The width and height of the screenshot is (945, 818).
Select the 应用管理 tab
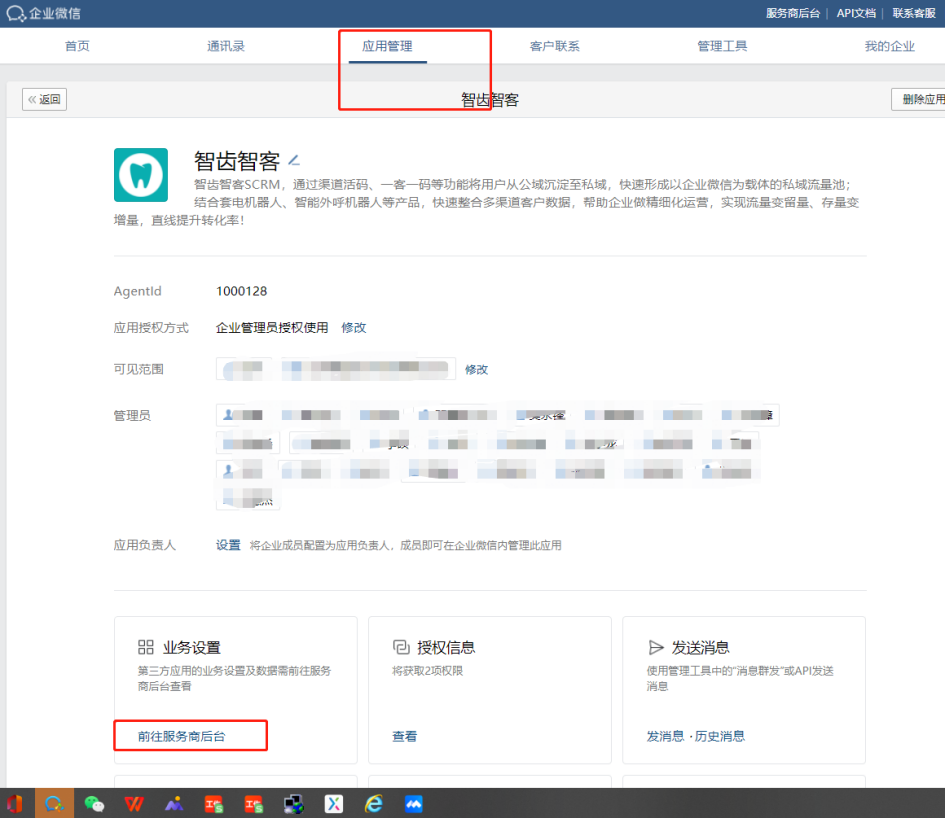click(x=388, y=46)
